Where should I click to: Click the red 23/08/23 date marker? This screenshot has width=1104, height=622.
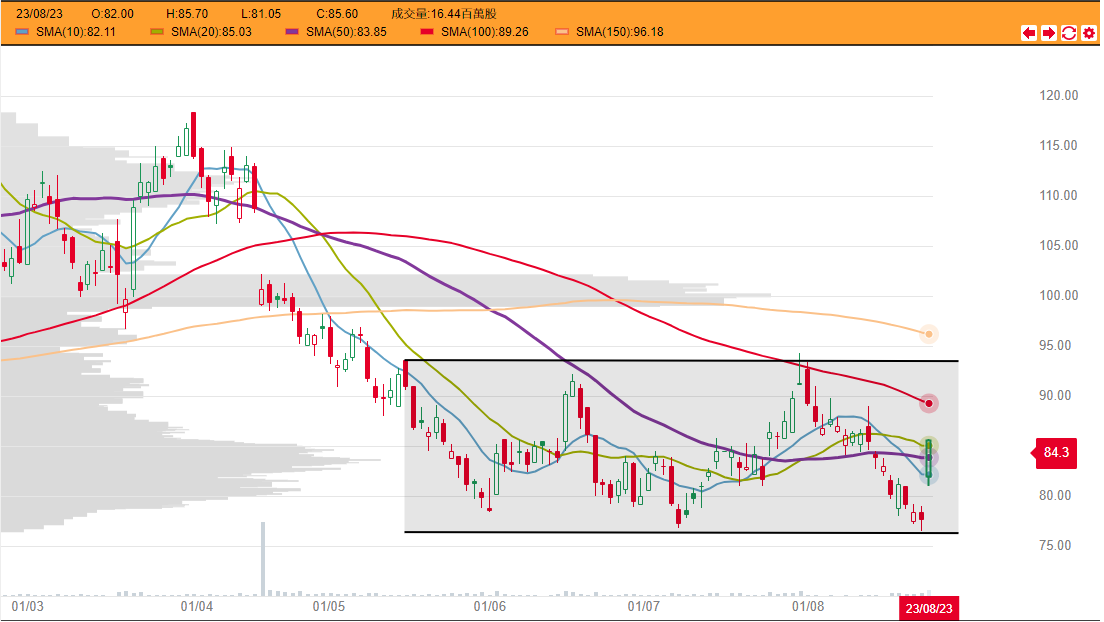(x=929, y=609)
